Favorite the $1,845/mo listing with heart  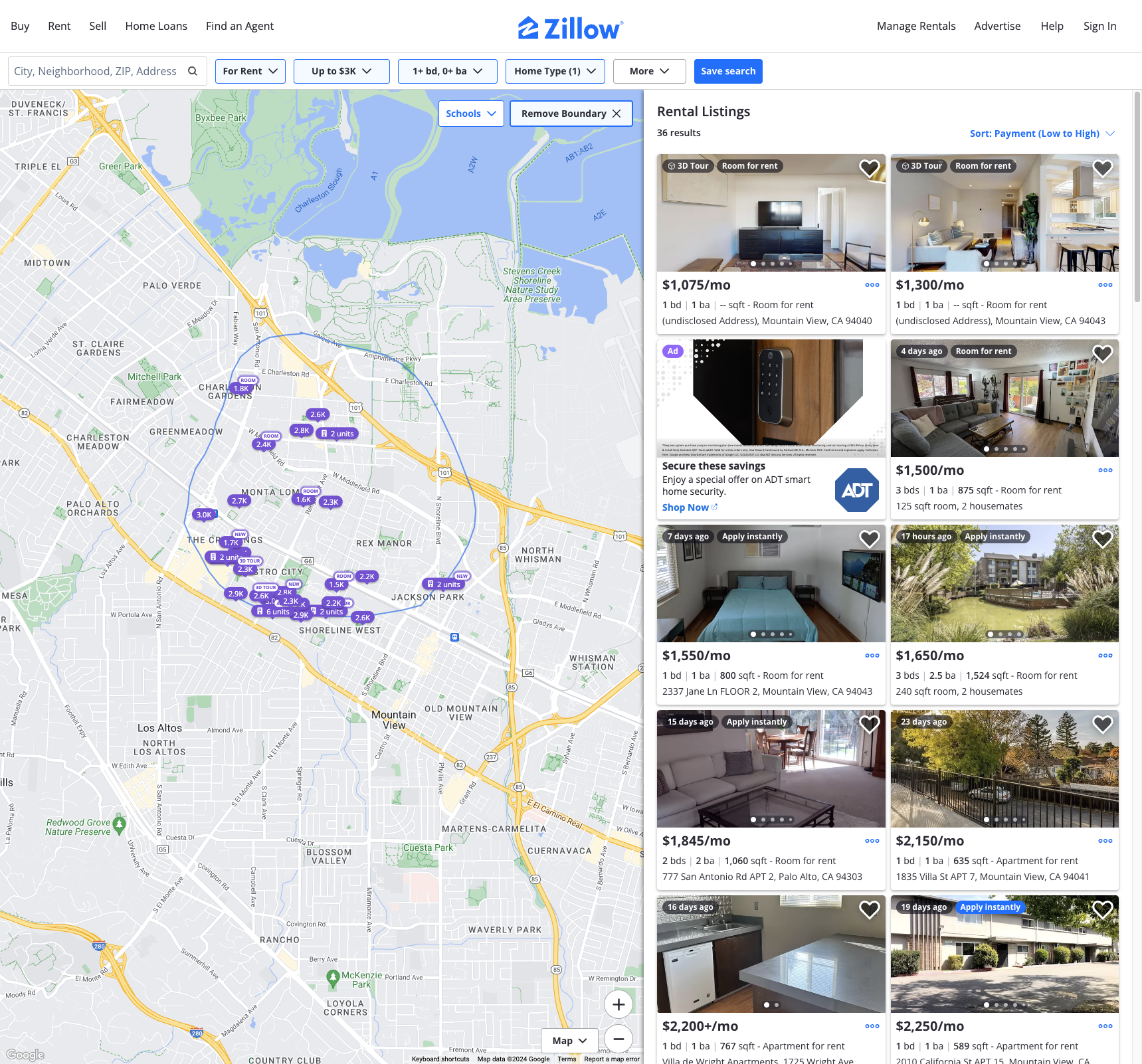pos(870,725)
